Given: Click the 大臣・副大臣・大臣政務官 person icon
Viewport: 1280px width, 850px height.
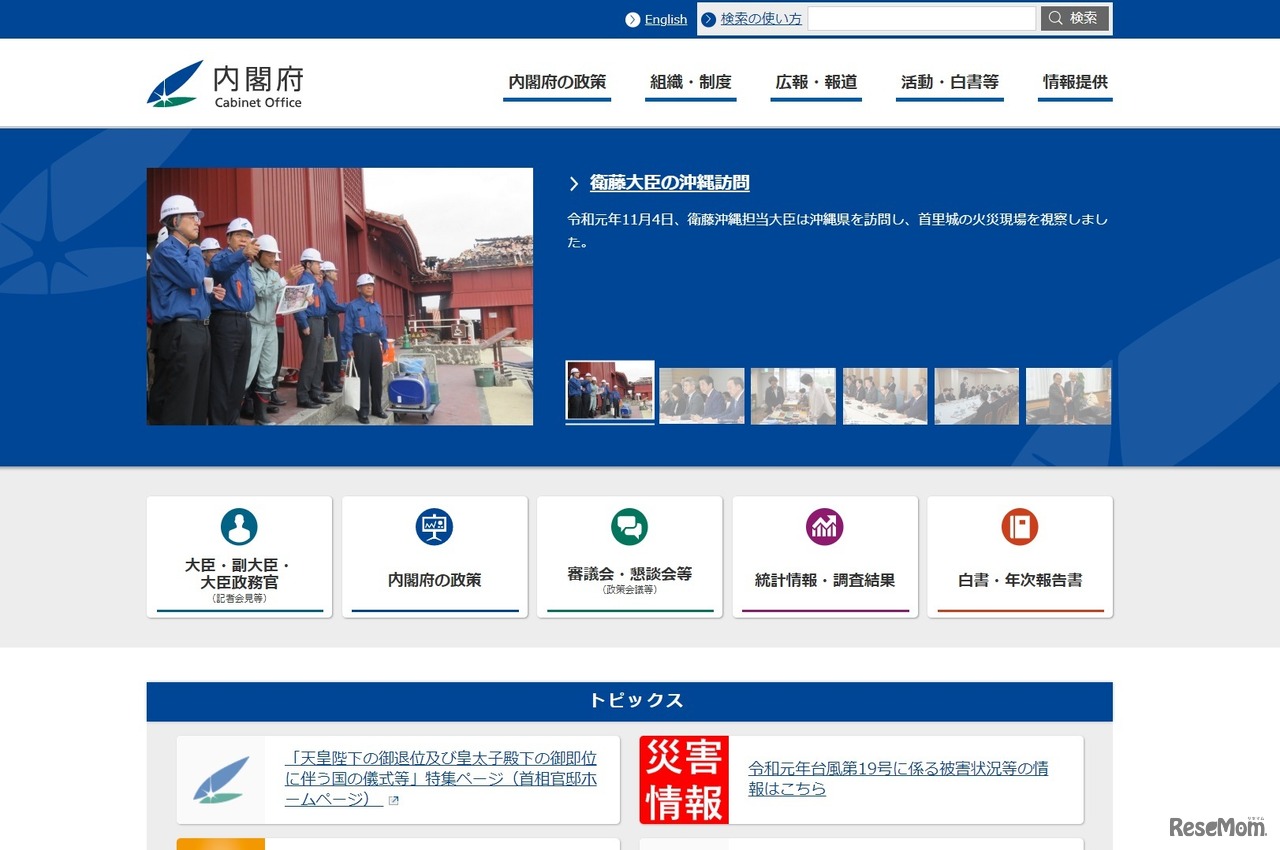Looking at the screenshot, I should pos(238,528).
